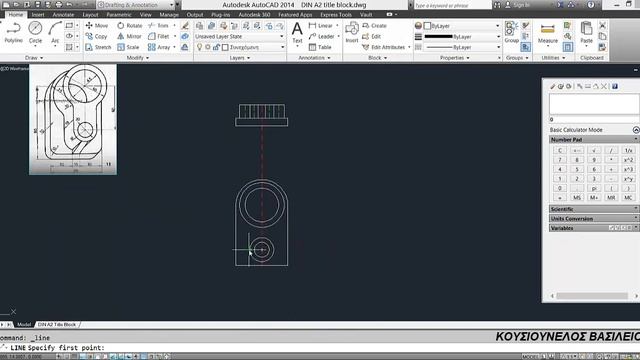Click the keyword search field
Image resolution: width=640 pixels, height=360 pixels.
(x=453, y=5)
